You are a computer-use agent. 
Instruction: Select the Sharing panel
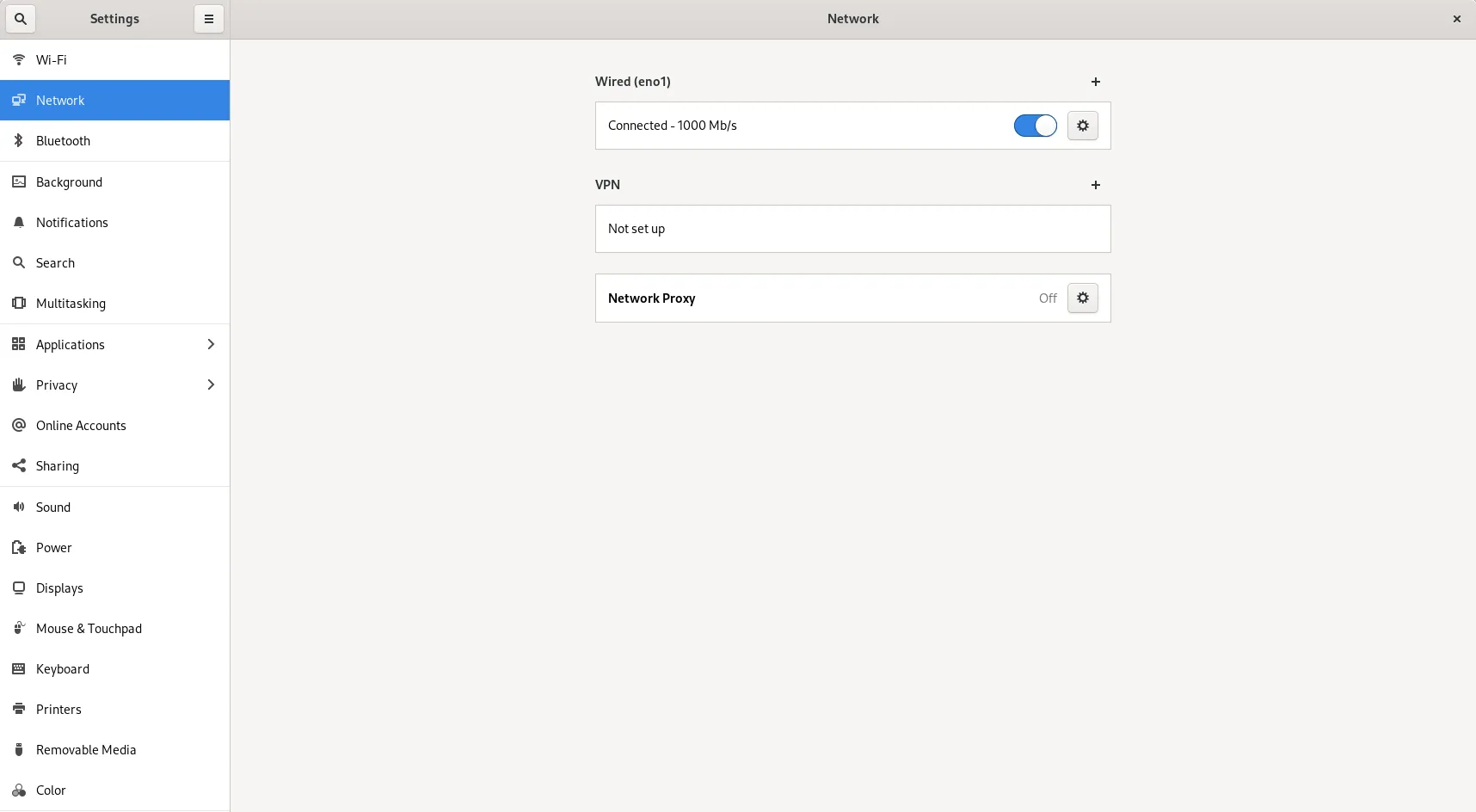(x=115, y=466)
